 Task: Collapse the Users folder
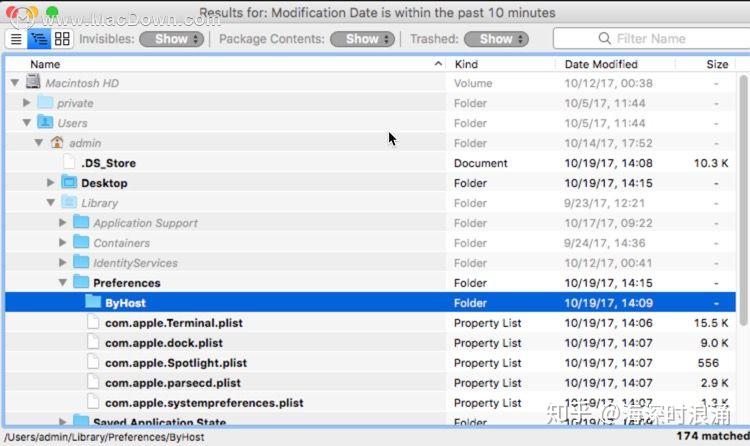pos(27,123)
